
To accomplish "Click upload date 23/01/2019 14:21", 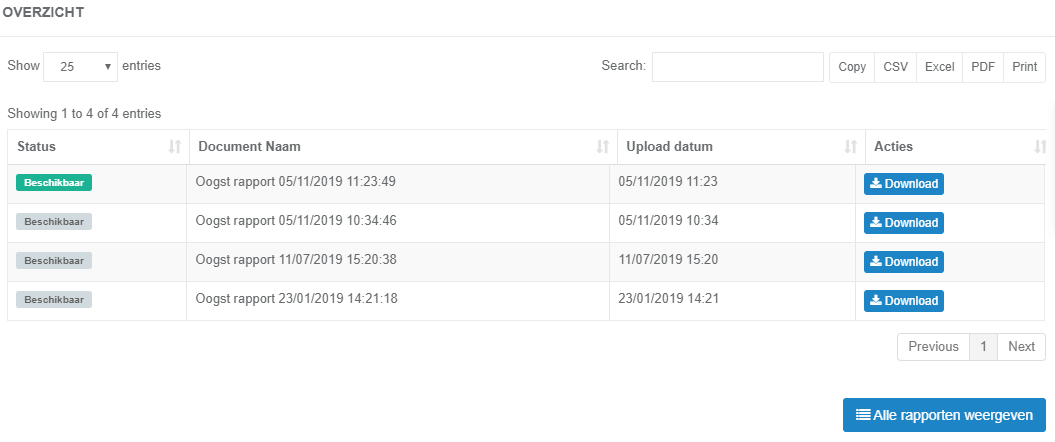I will click(668, 299).
